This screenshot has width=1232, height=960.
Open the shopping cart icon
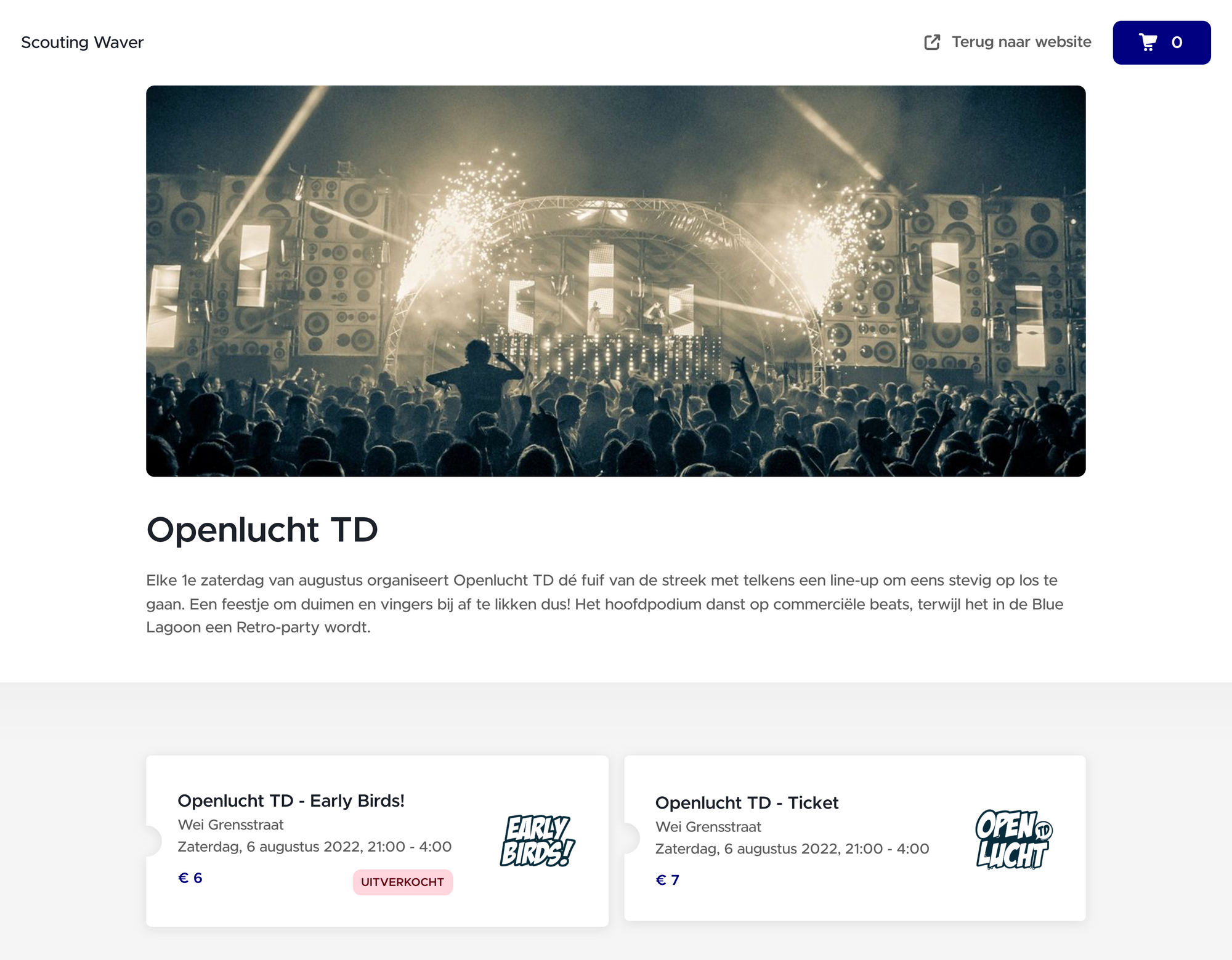(x=1148, y=42)
